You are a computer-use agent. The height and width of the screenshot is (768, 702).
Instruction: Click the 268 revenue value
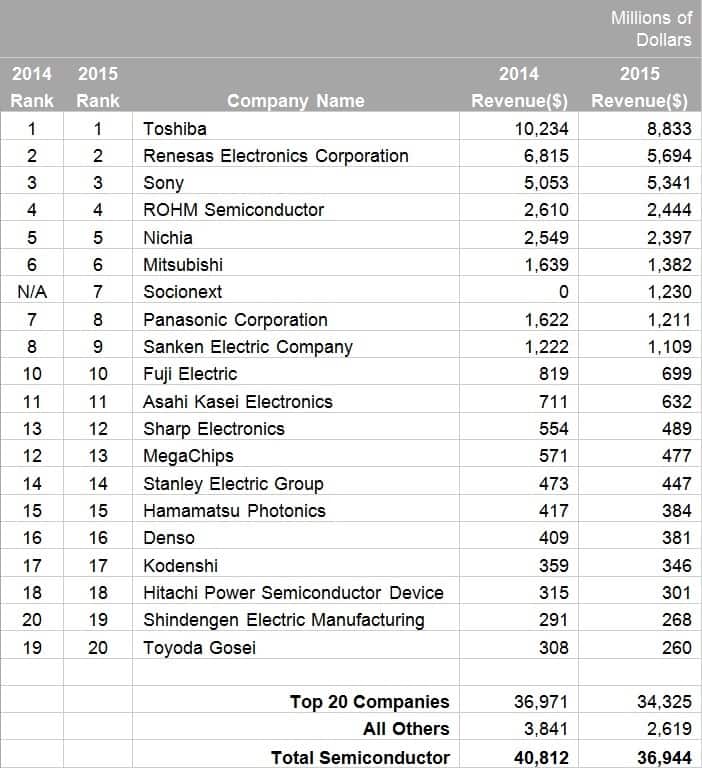(677, 619)
